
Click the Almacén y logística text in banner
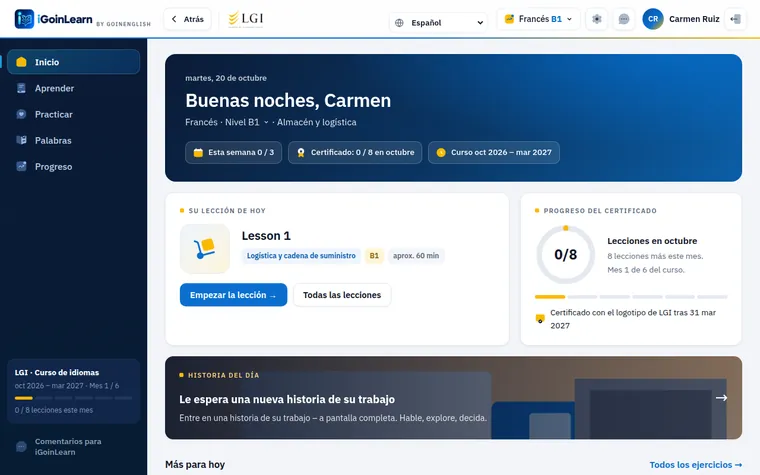pos(317,122)
